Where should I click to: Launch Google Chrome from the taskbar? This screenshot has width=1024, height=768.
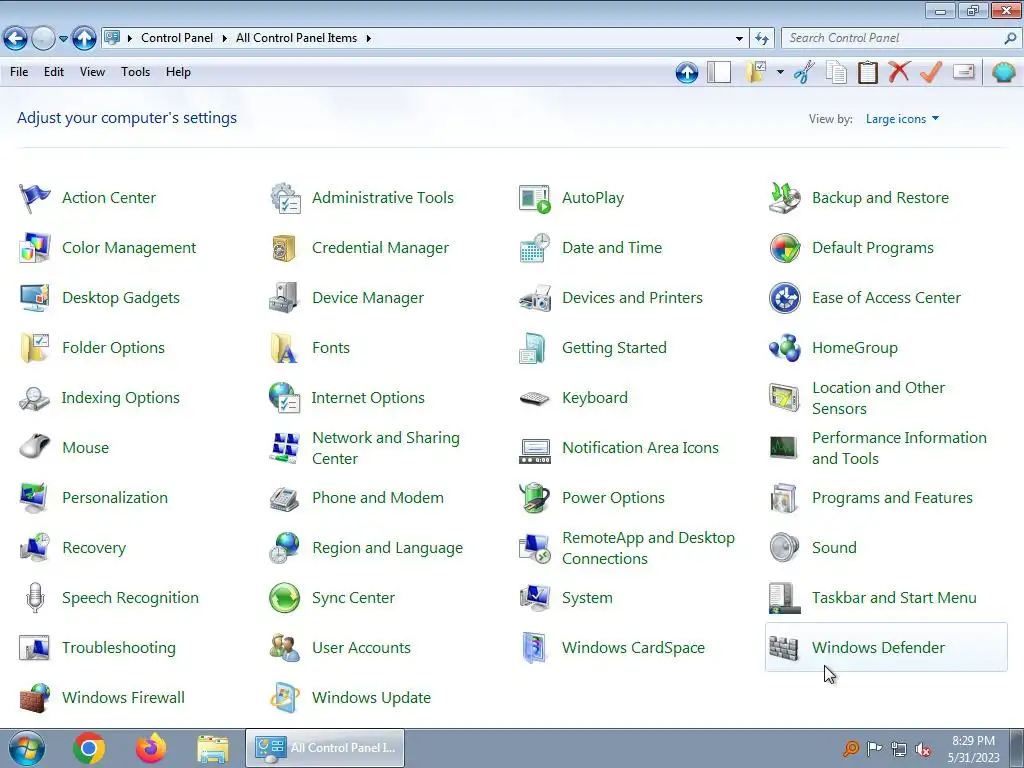[x=89, y=748]
